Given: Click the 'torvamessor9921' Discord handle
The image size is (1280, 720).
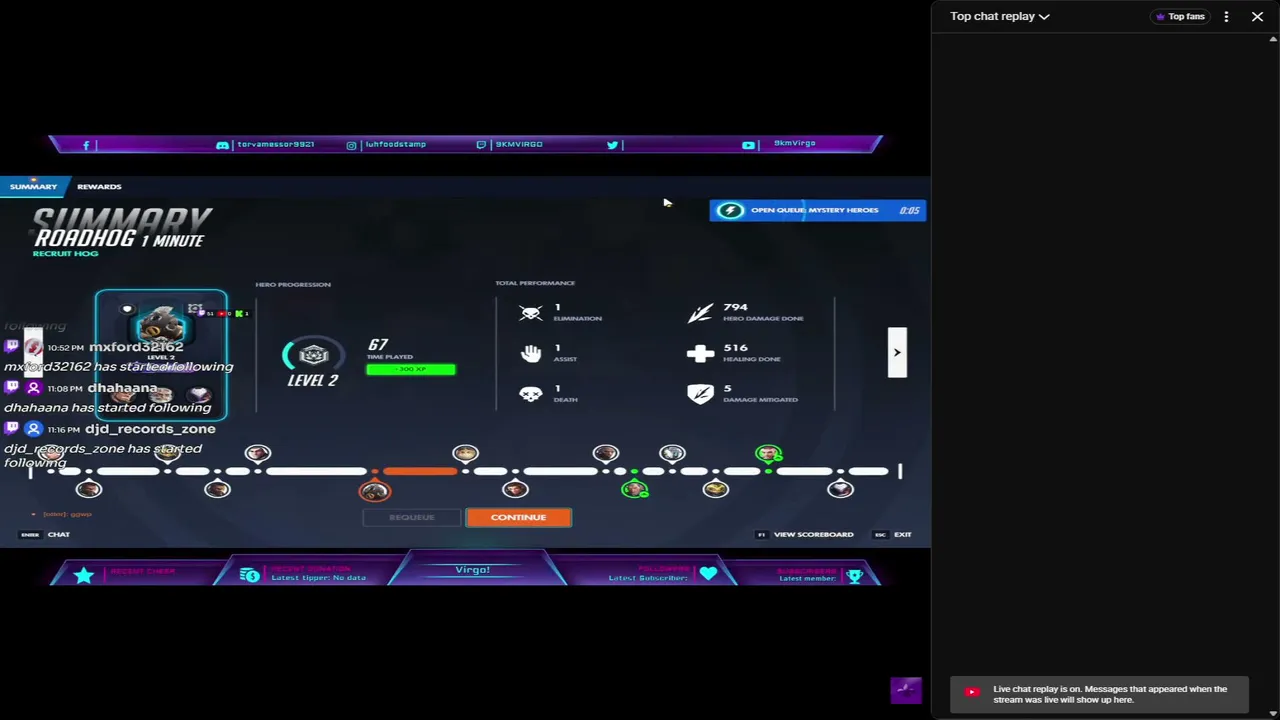Looking at the screenshot, I should [x=275, y=145].
